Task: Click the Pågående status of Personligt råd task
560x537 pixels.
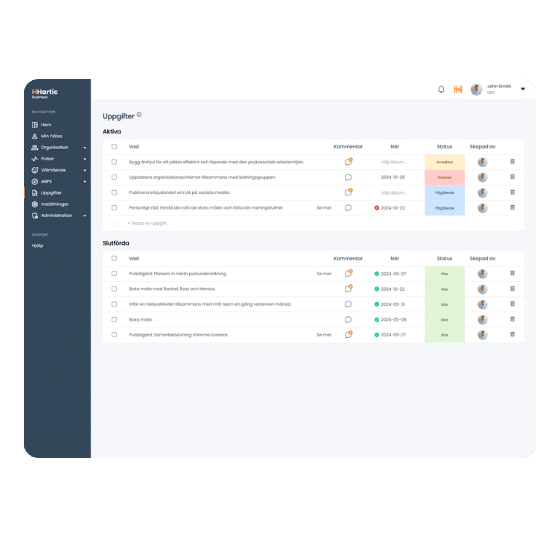Action: click(x=445, y=208)
